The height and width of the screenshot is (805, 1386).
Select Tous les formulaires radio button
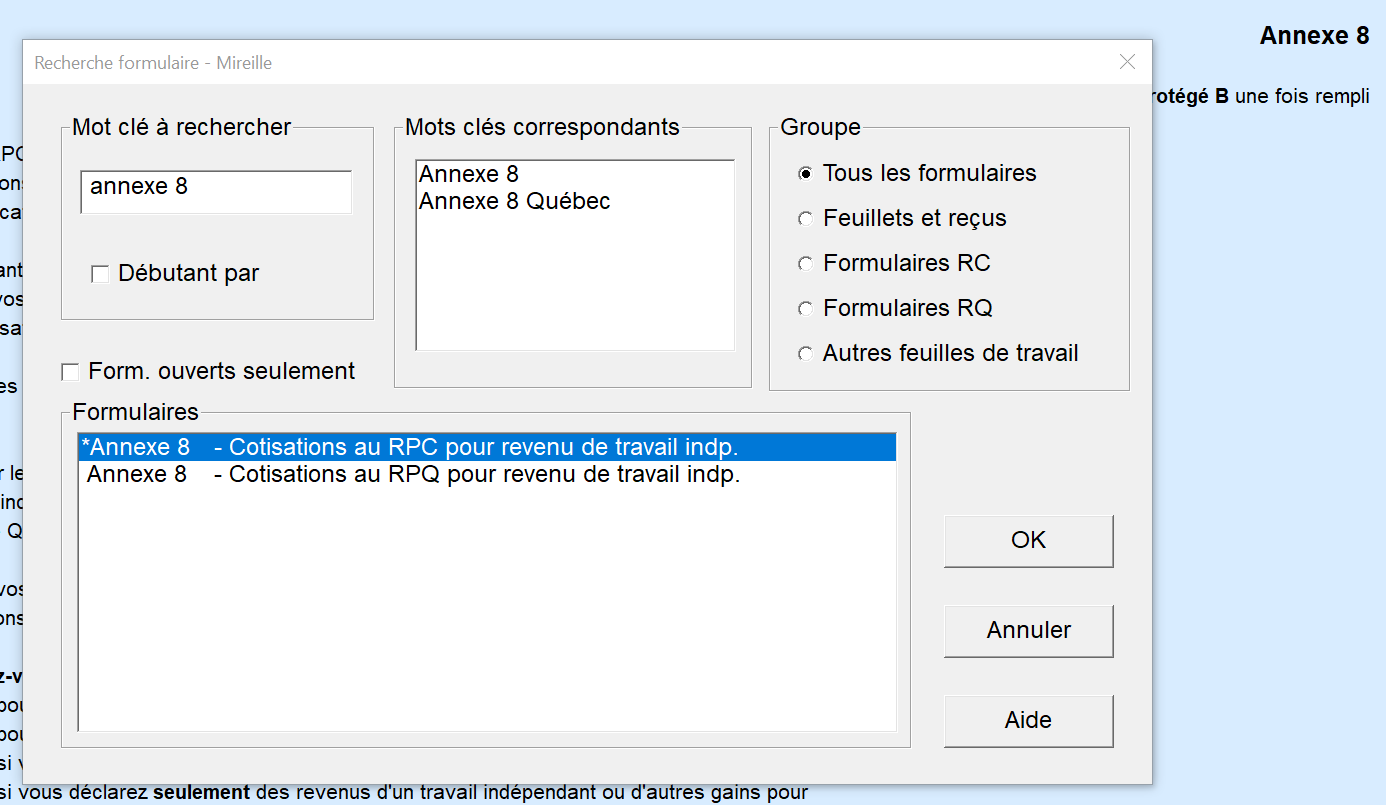coord(805,174)
